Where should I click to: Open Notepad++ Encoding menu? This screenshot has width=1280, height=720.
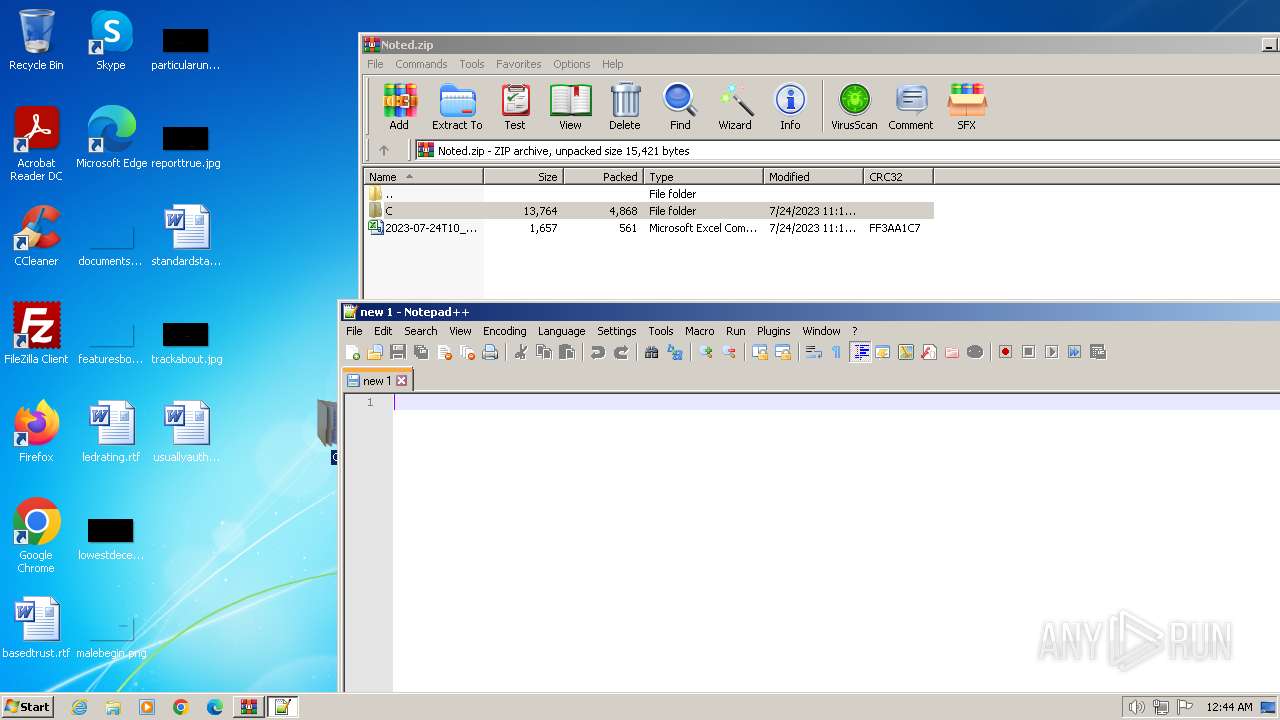pos(504,331)
